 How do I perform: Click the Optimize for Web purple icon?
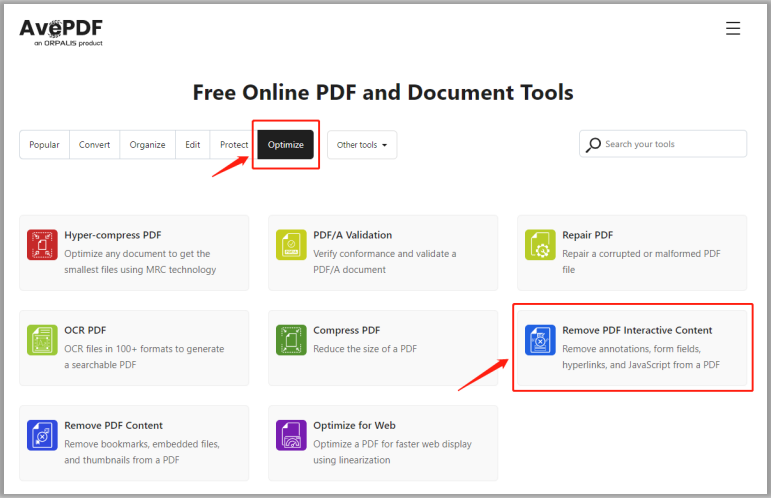coord(291,435)
